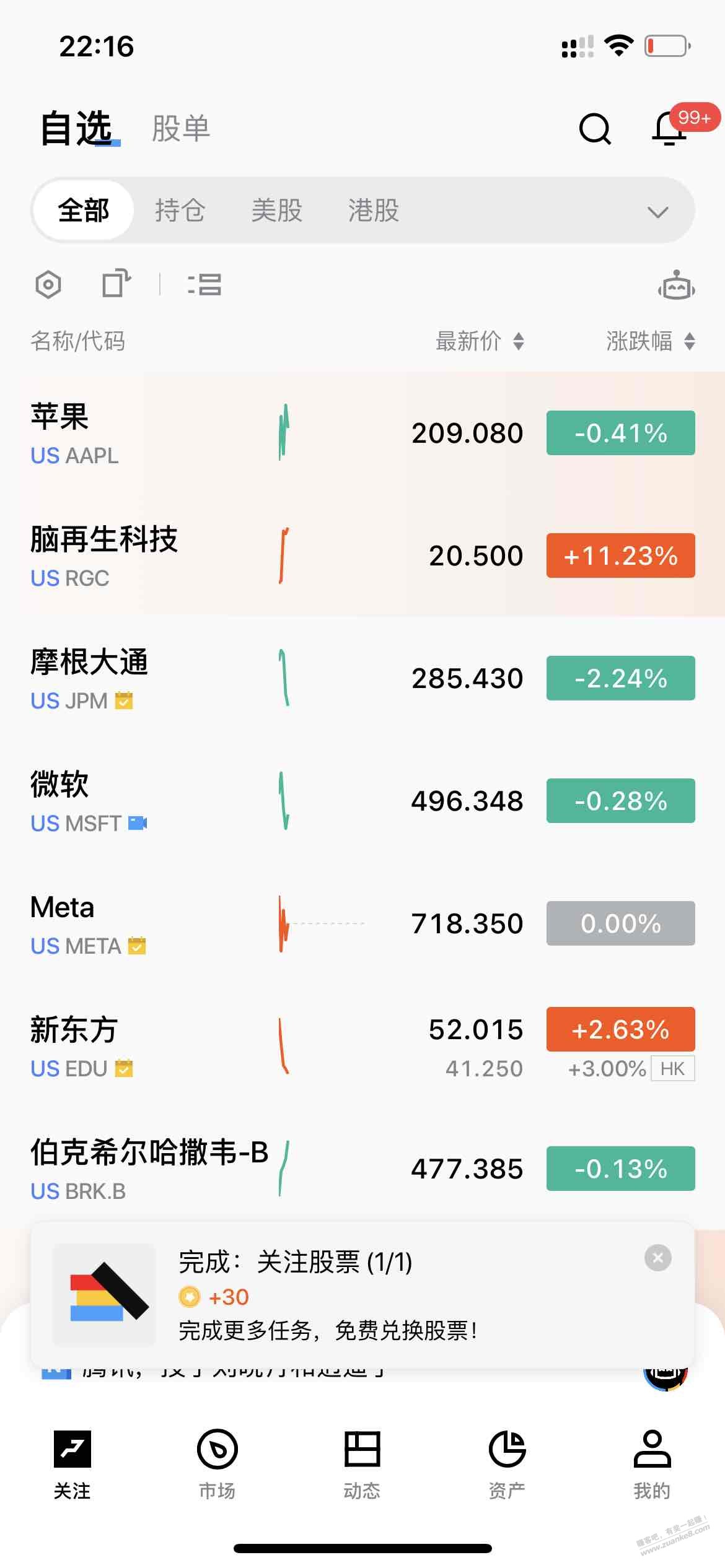Expand the category filter chevron
This screenshot has height=1568, width=725.
(x=657, y=212)
